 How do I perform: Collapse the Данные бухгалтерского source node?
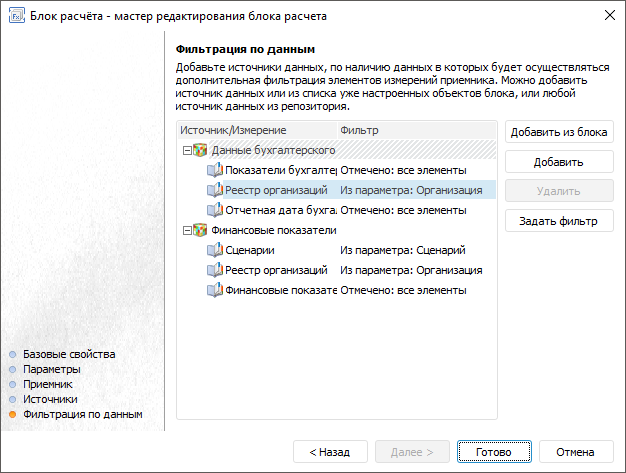tap(187, 150)
